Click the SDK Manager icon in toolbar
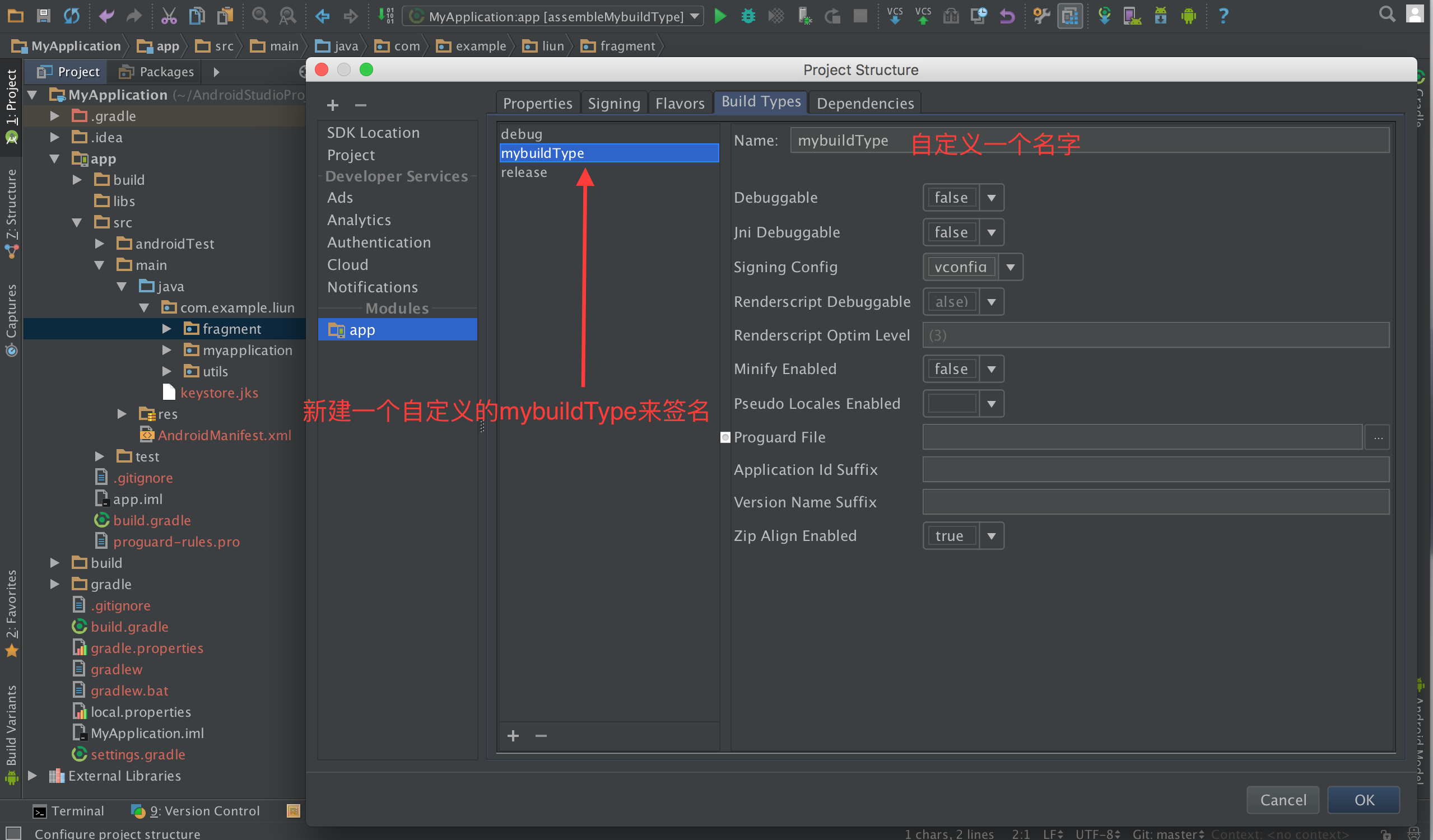Viewport: 1433px width, 840px height. click(1160, 17)
